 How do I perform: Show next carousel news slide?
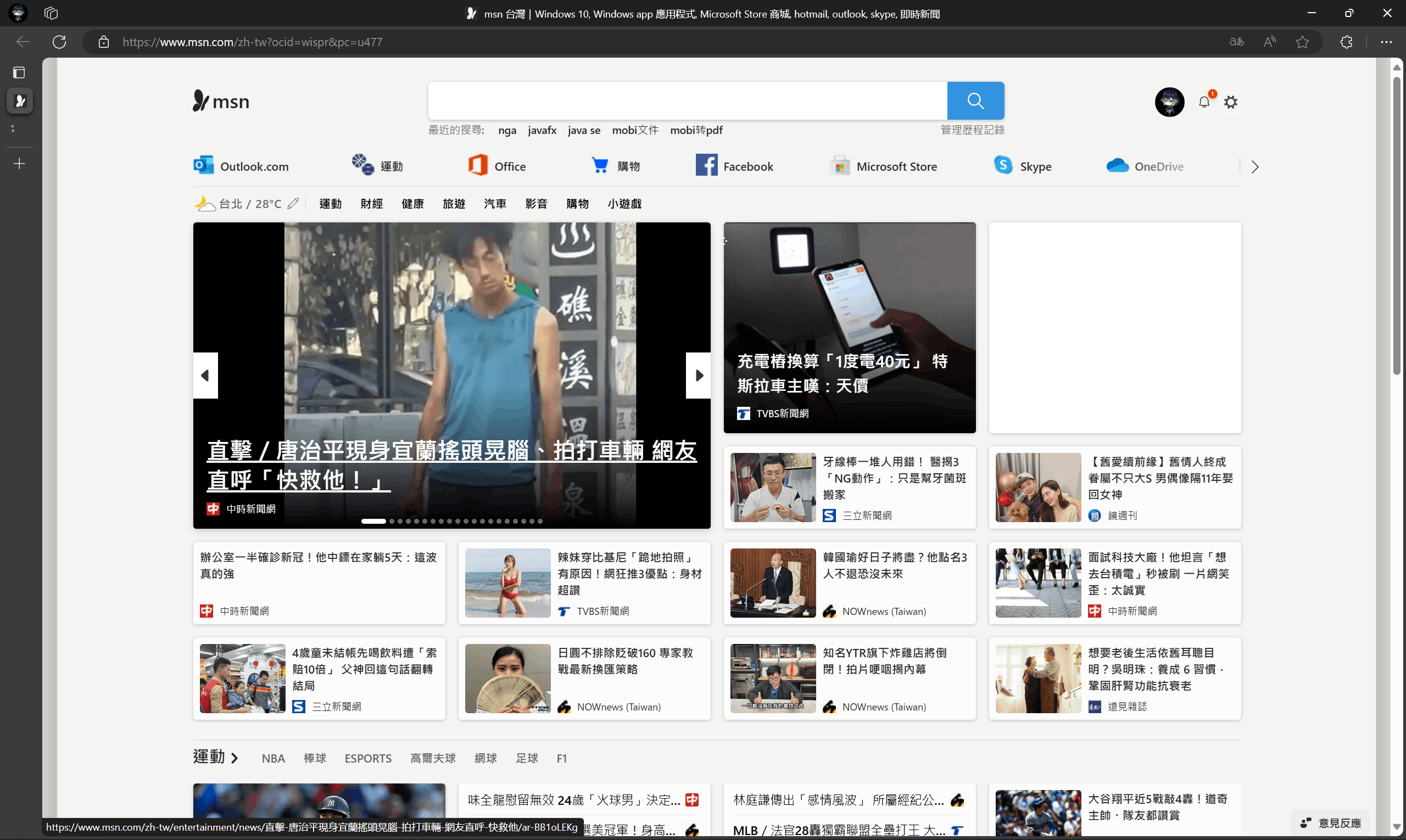(699, 376)
